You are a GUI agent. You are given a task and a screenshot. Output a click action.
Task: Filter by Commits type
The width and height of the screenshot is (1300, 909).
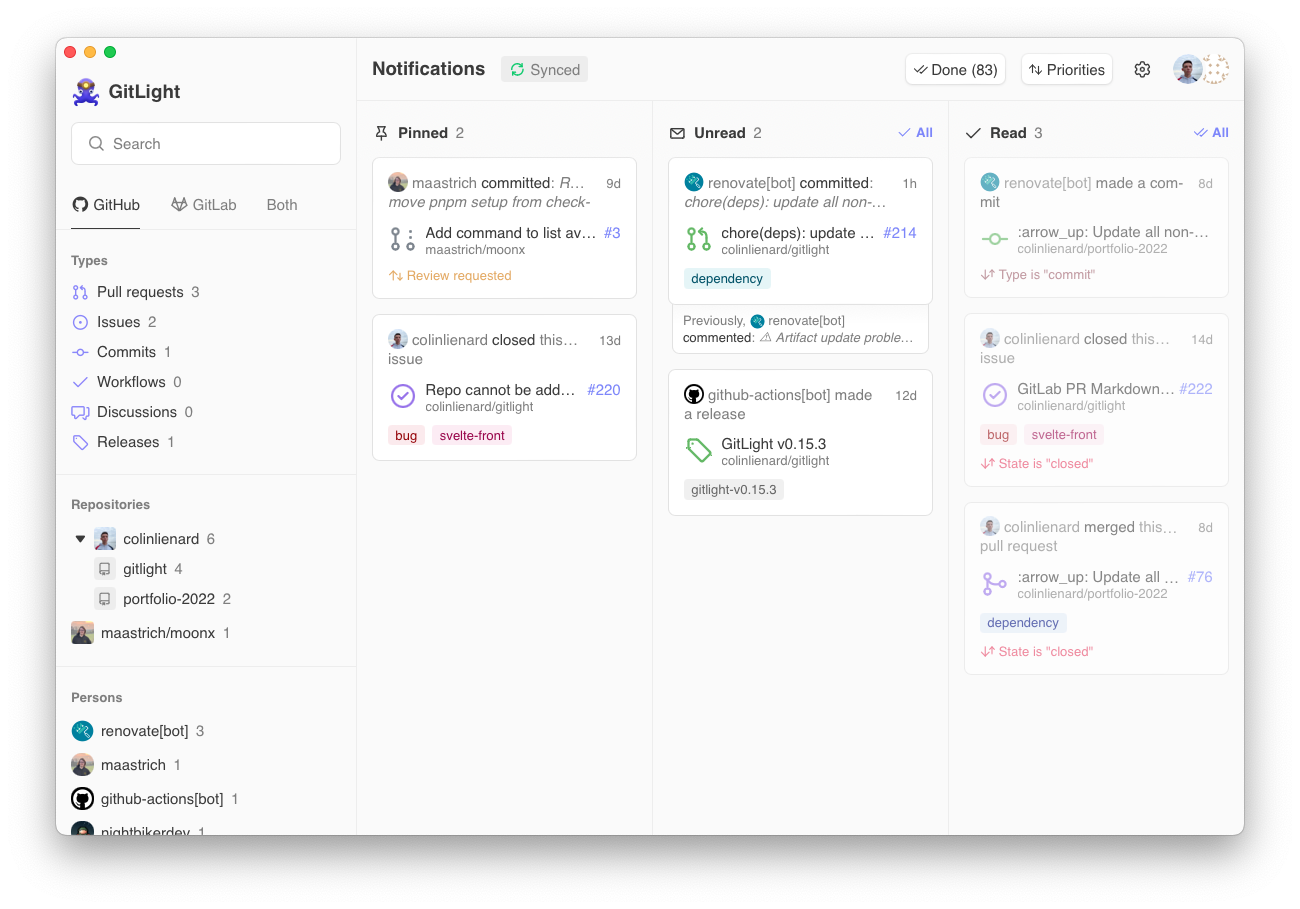[x=121, y=352]
